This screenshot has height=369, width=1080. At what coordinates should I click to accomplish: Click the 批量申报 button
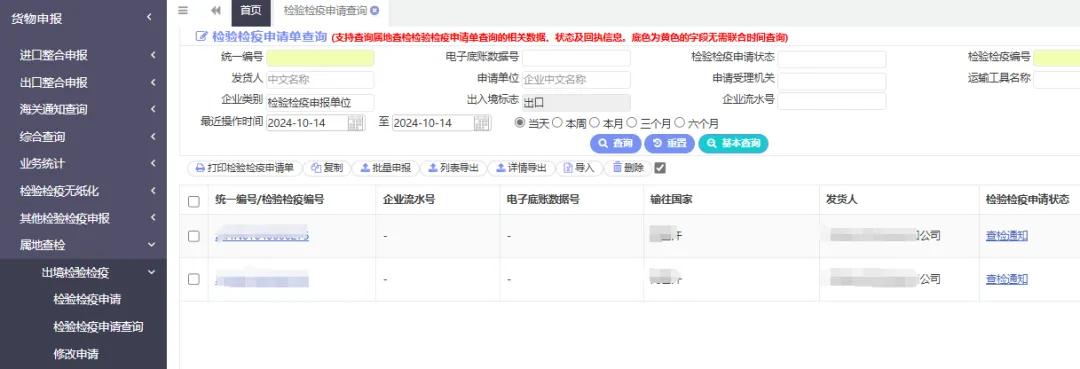tap(385, 167)
